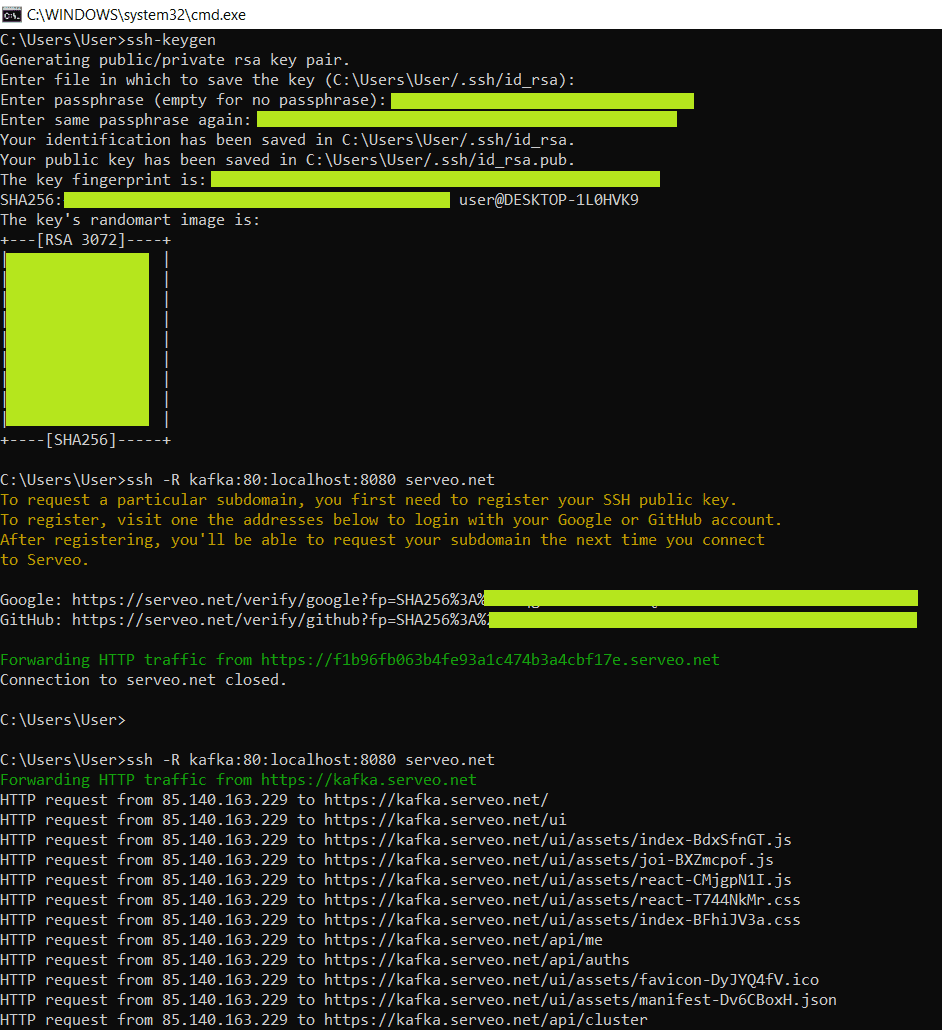
Task: Click the 'C:\Users\User>ssh-keygen' command line
Action: (x=108, y=40)
